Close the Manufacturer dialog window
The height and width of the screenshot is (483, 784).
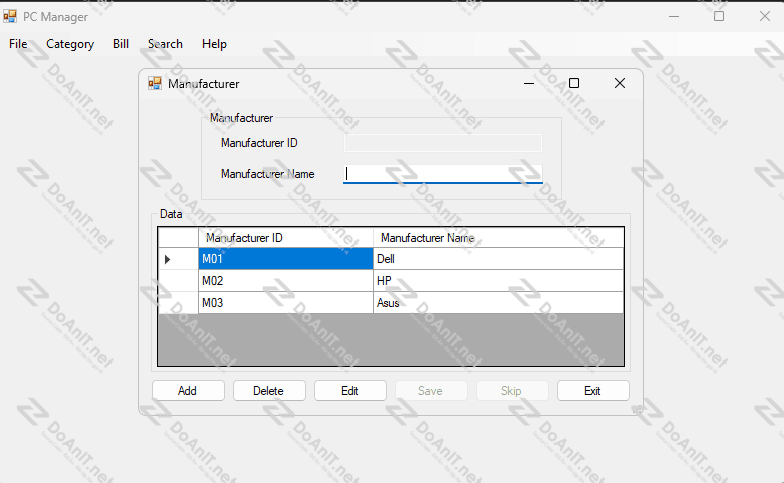(620, 84)
